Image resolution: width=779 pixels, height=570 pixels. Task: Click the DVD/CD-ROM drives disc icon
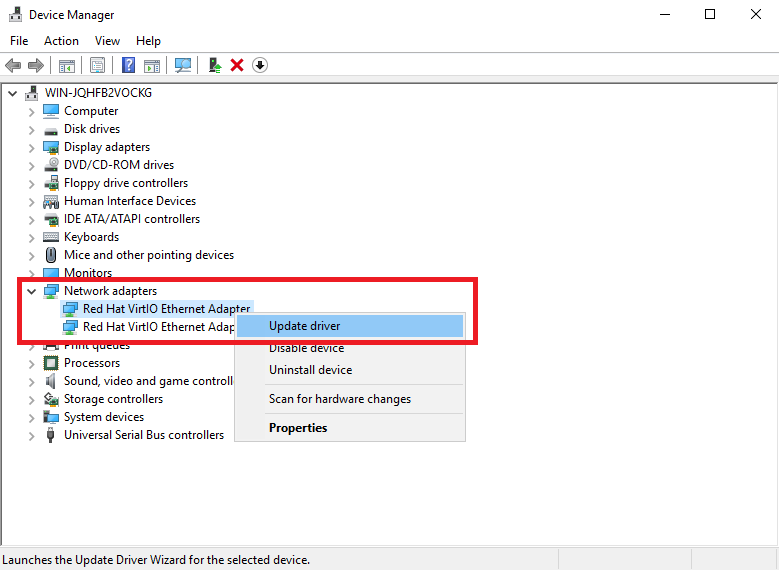pos(51,164)
